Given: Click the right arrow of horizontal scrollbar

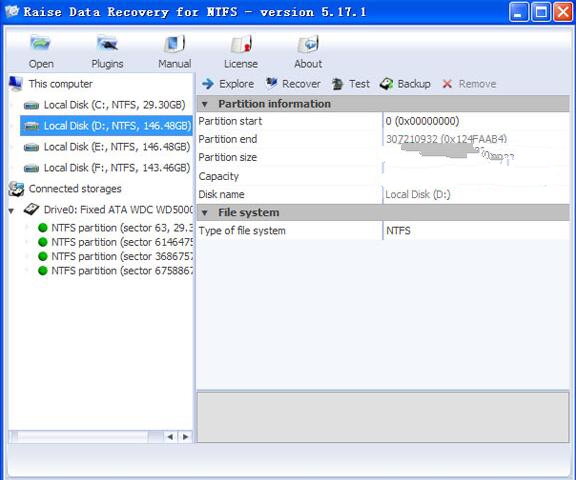Looking at the screenshot, I should pyautogui.click(x=185, y=437).
